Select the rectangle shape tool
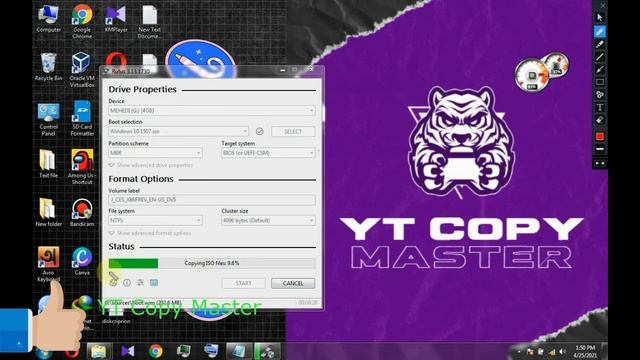The height and width of the screenshot is (360, 640). click(x=600, y=82)
